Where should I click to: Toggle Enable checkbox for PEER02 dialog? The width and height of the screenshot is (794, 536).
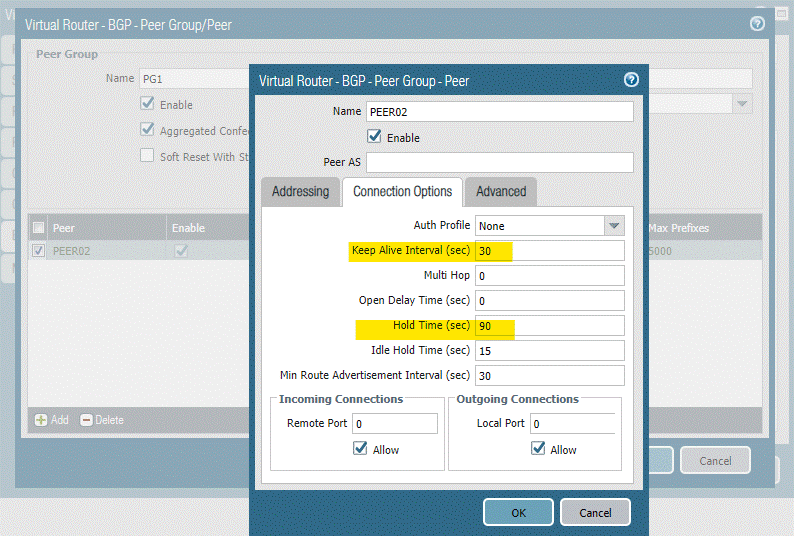tap(374, 136)
